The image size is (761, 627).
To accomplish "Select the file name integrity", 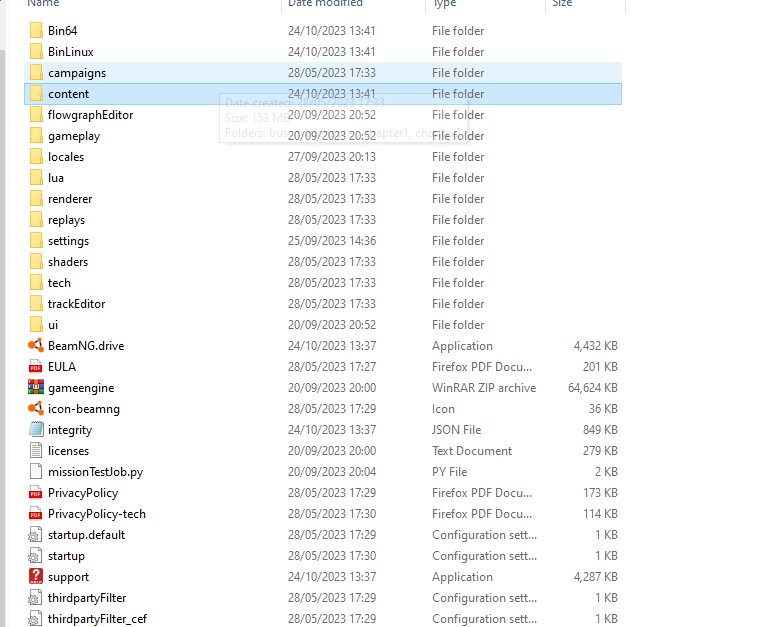I will (x=70, y=430).
